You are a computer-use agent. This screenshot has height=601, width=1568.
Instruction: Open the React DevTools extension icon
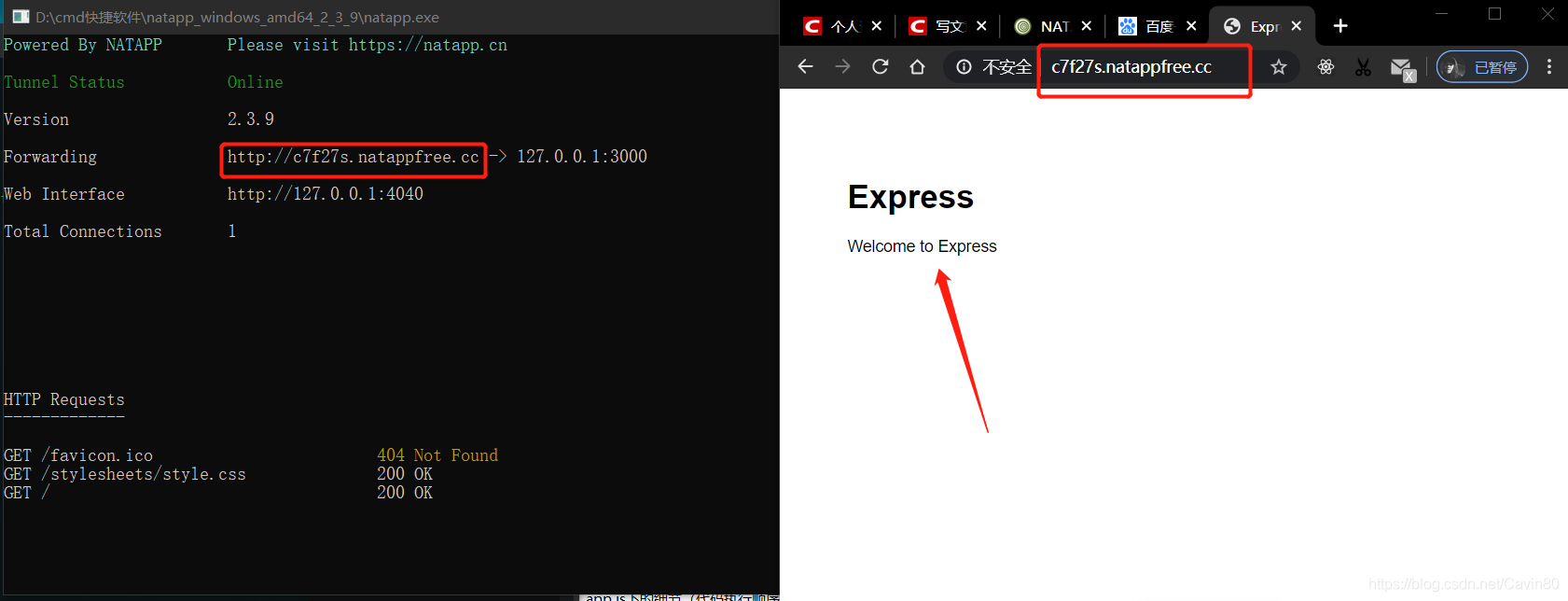1325,66
